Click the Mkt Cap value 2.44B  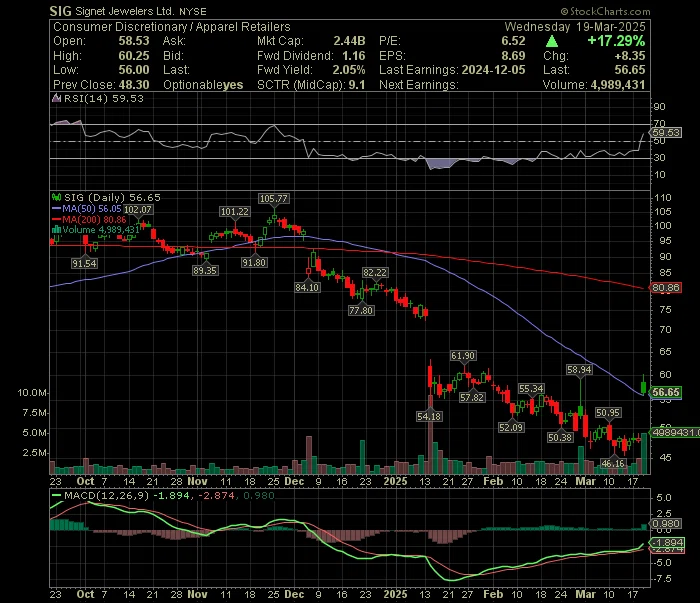click(350, 41)
